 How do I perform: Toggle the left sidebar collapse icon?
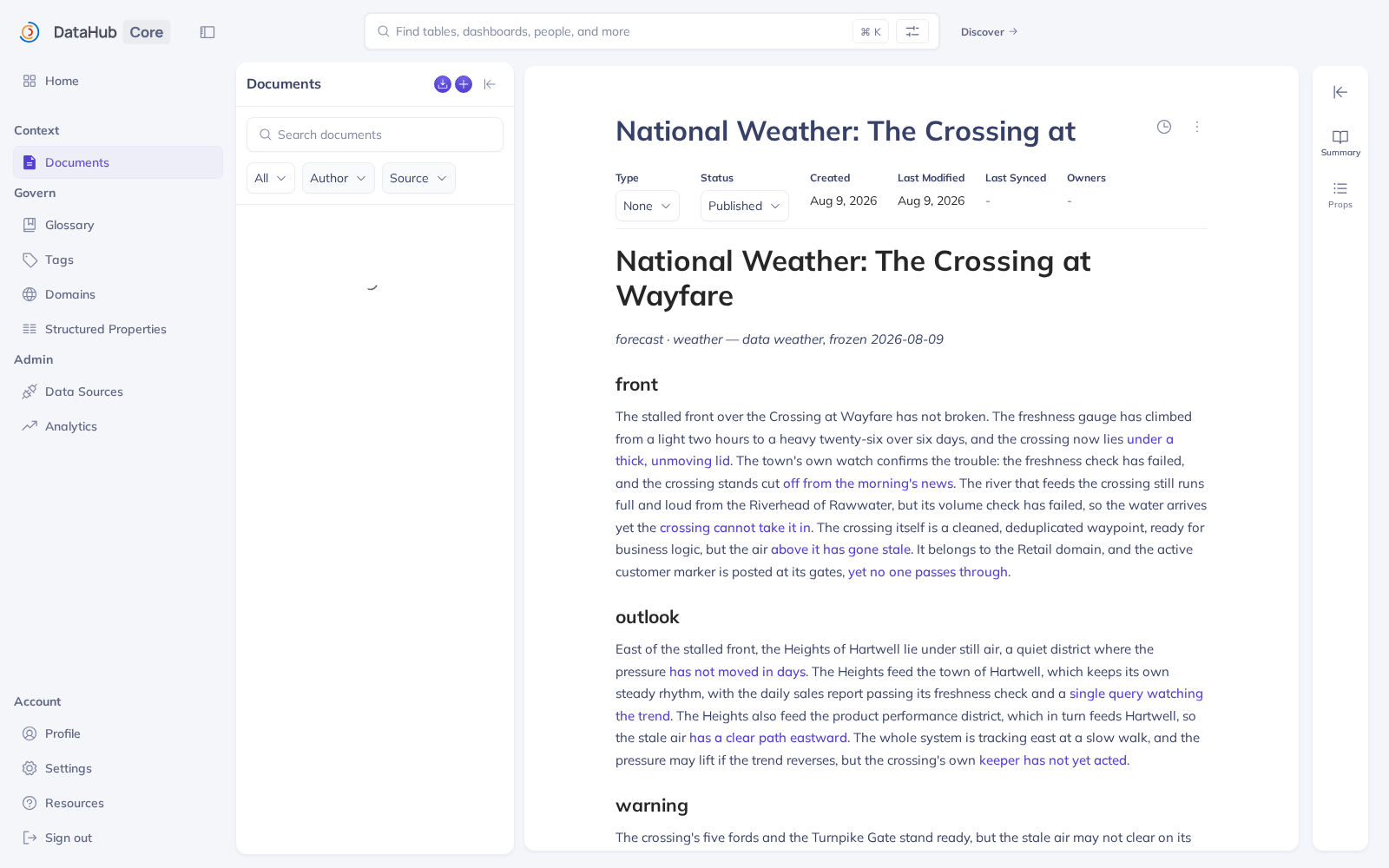[x=207, y=32]
